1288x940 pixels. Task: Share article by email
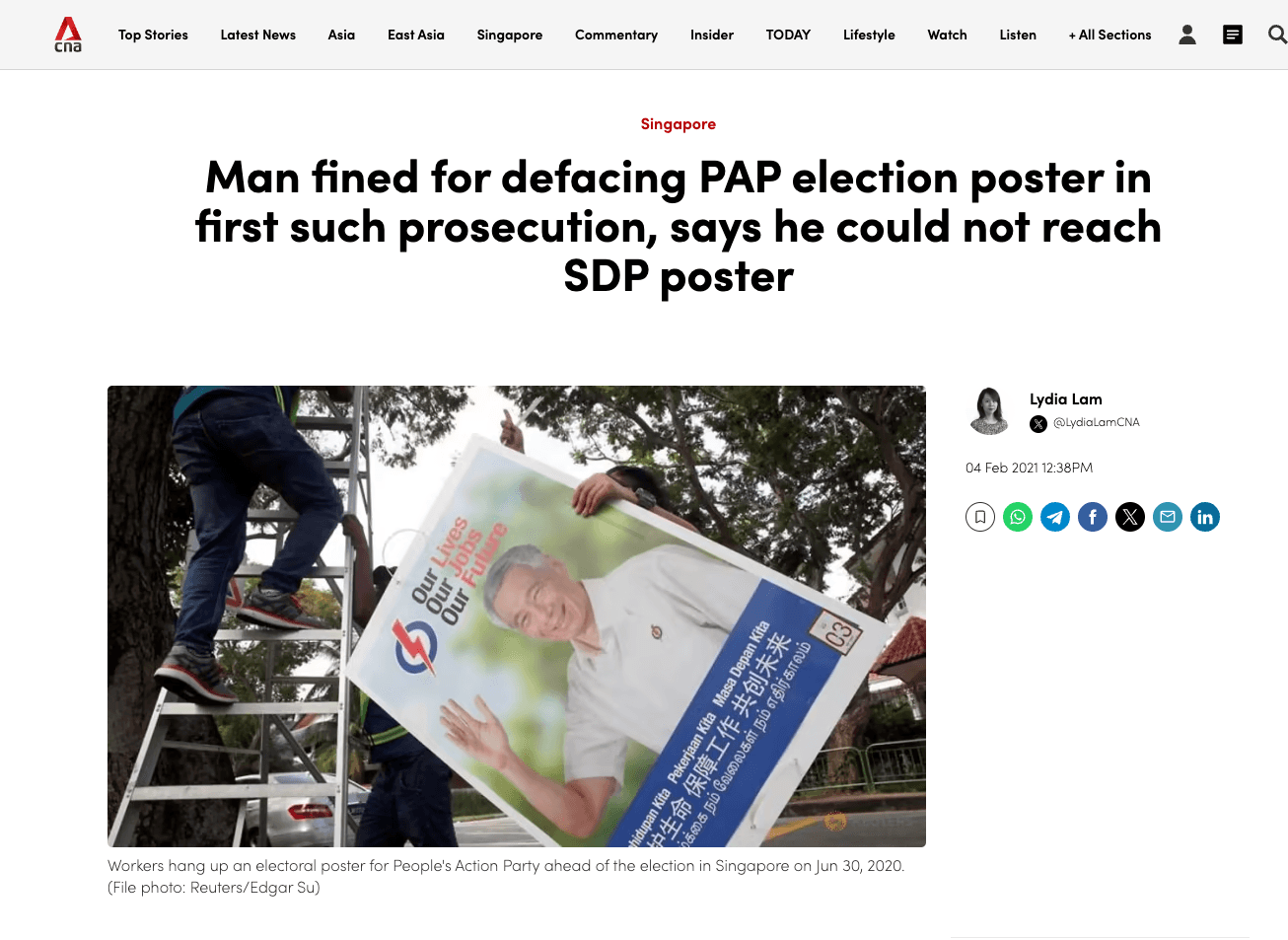(1168, 517)
